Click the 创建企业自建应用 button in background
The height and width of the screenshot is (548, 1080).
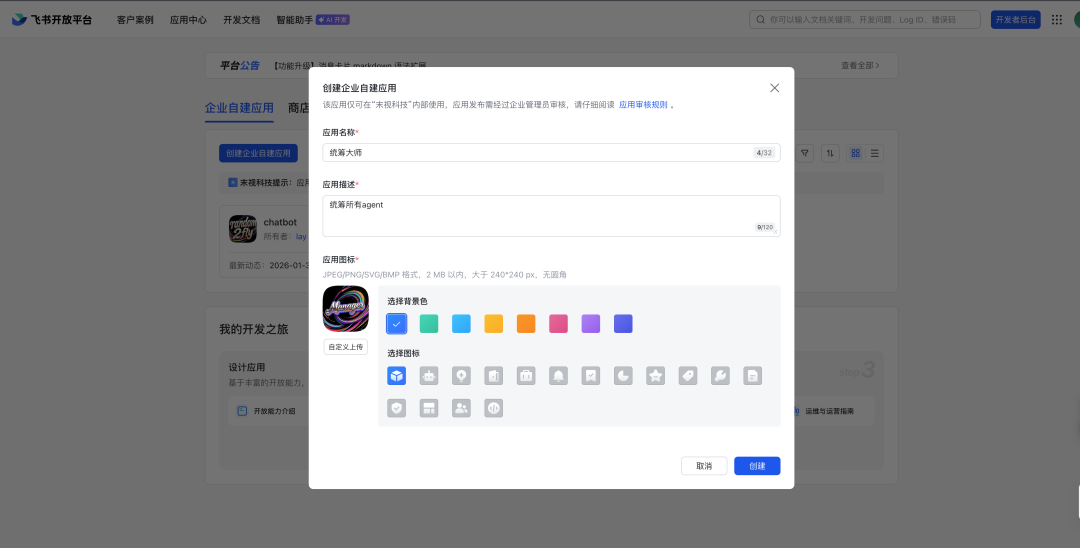(258, 153)
